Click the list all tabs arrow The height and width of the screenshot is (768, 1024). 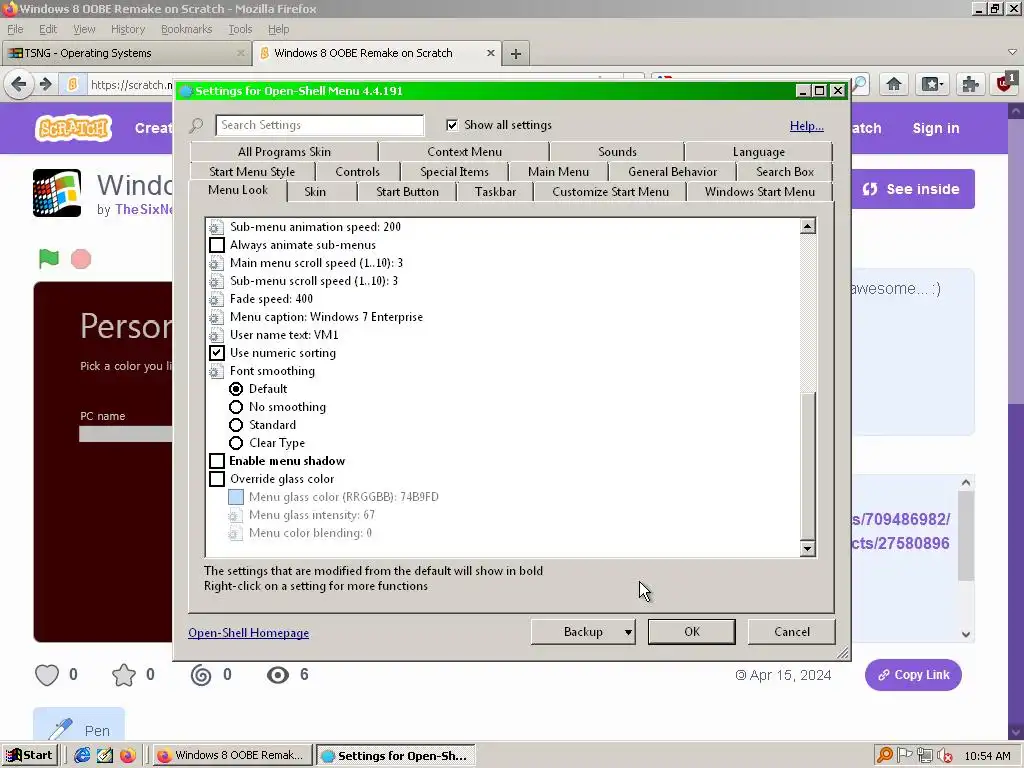coord(1012,52)
